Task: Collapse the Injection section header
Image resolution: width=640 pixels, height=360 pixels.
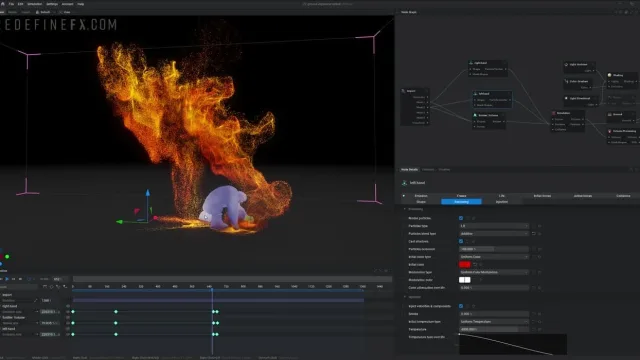Action: 413,297
